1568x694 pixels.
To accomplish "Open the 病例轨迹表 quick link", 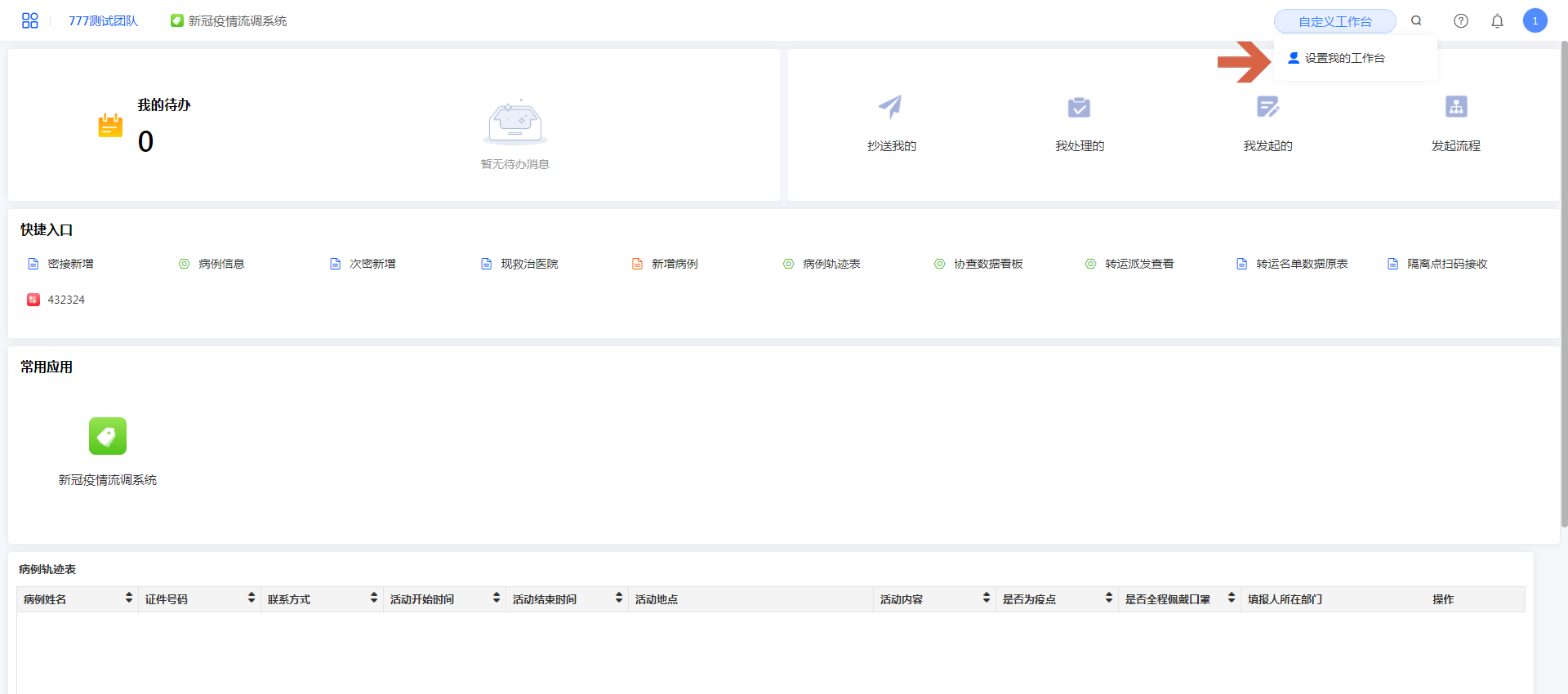I will 831,264.
